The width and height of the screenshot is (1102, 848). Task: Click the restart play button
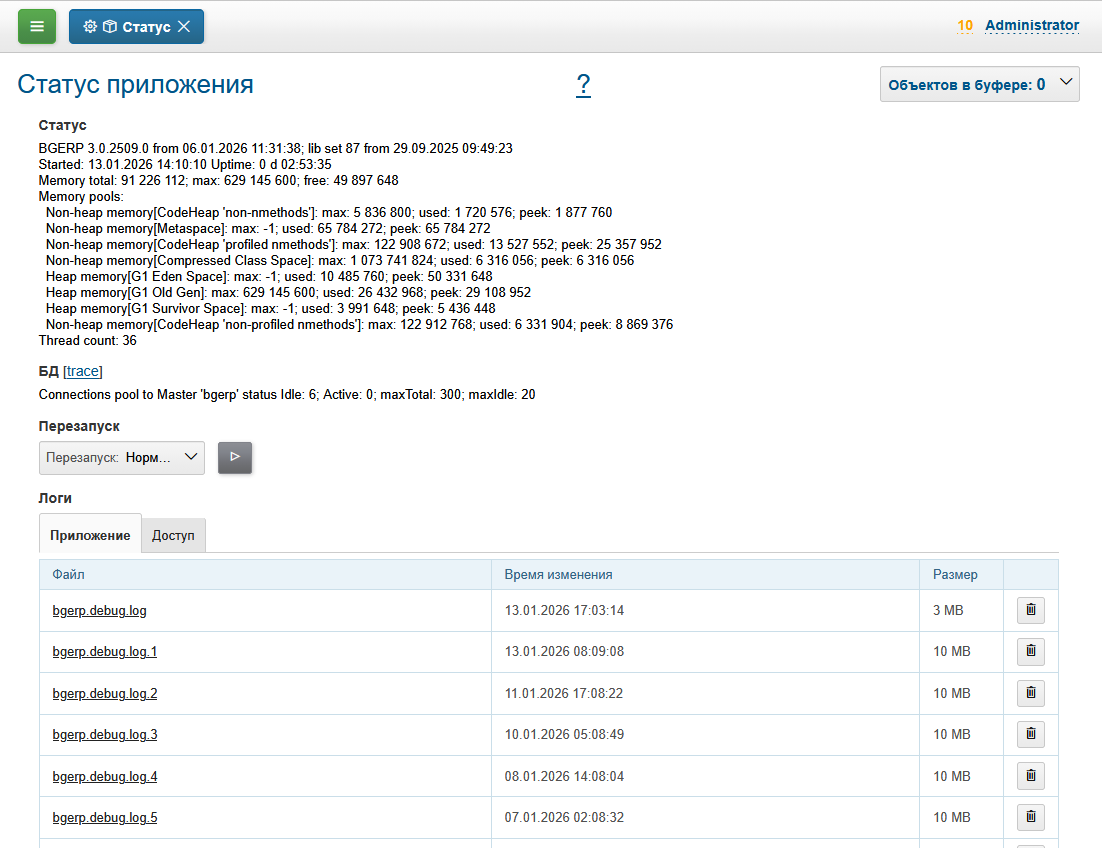[x=235, y=457]
